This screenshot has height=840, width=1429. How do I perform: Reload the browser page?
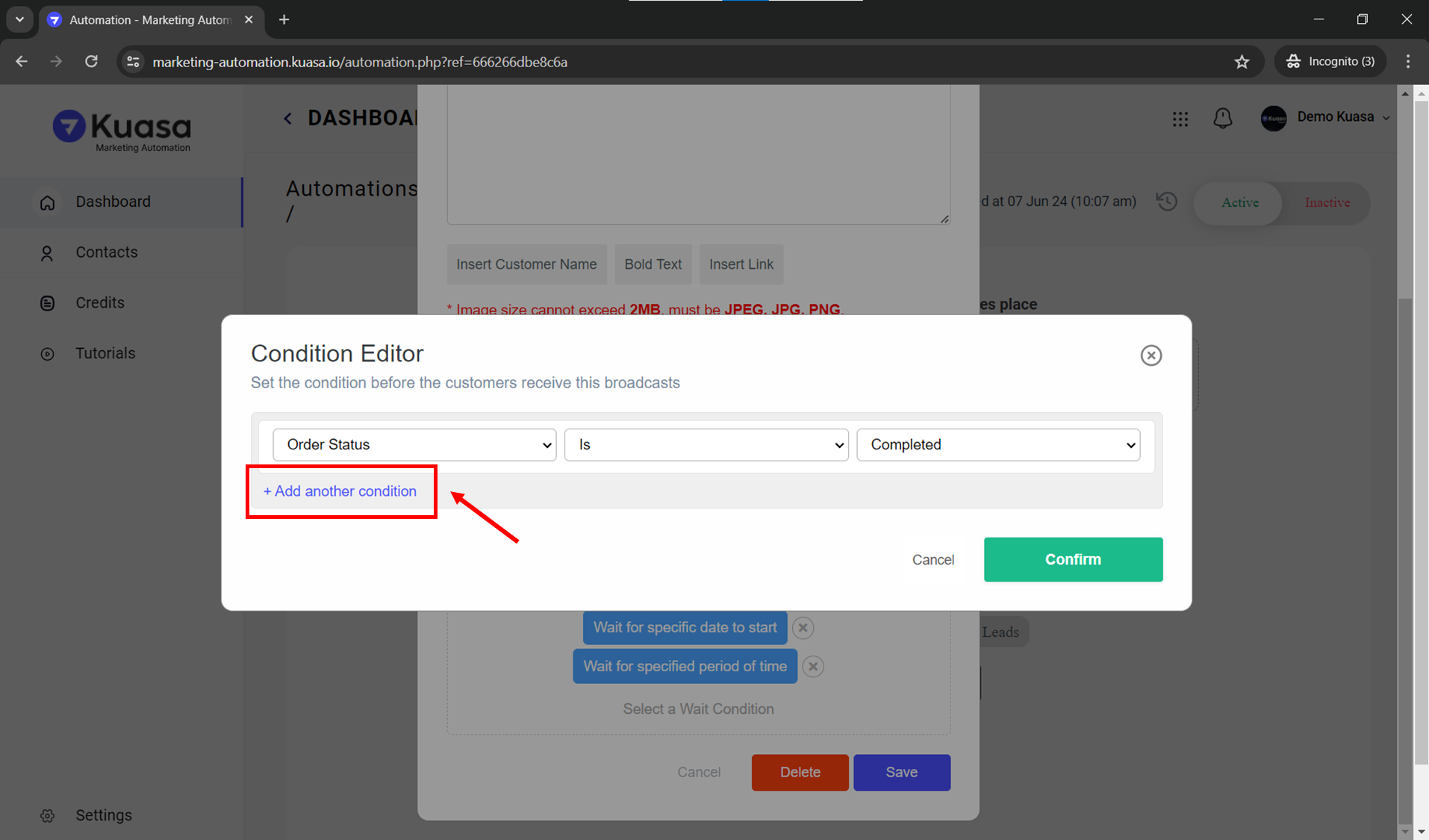(91, 62)
